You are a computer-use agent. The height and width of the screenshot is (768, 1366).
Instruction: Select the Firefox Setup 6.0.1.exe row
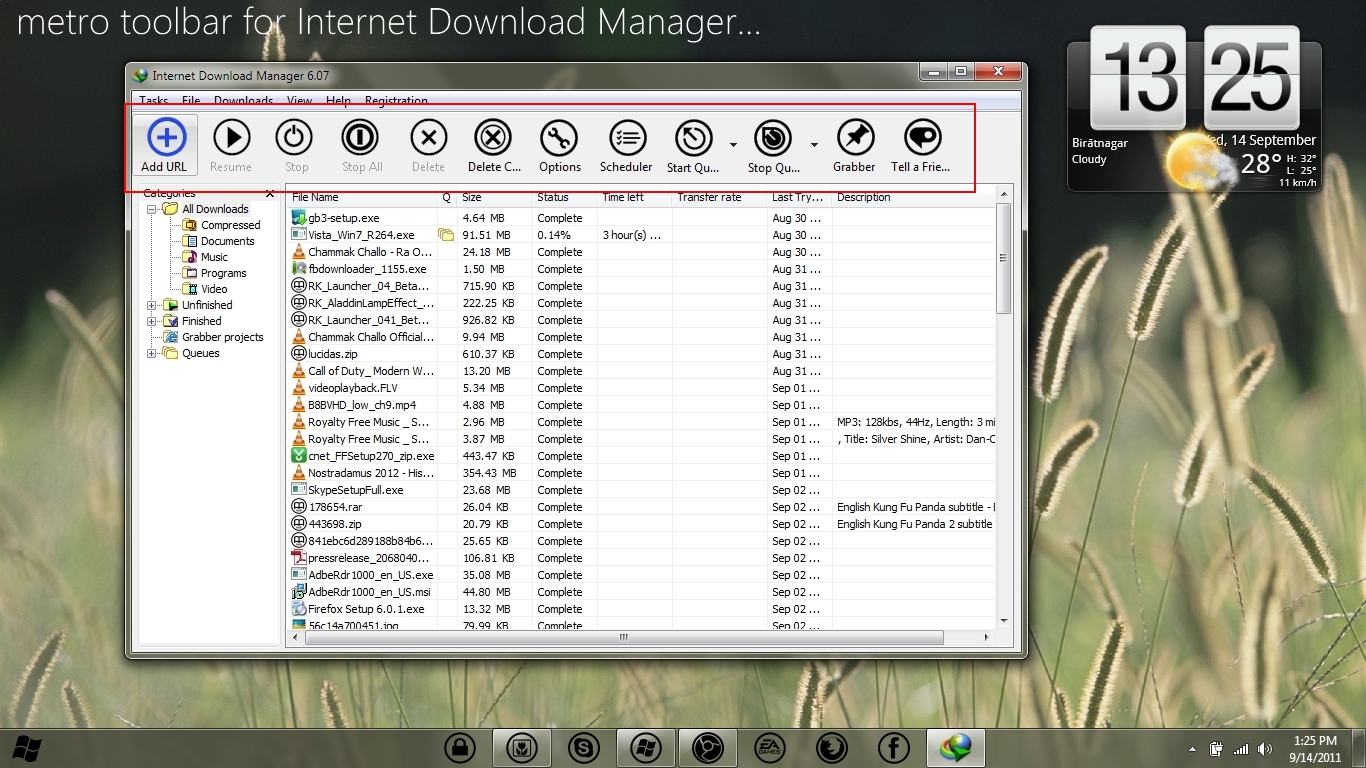[x=640, y=609]
